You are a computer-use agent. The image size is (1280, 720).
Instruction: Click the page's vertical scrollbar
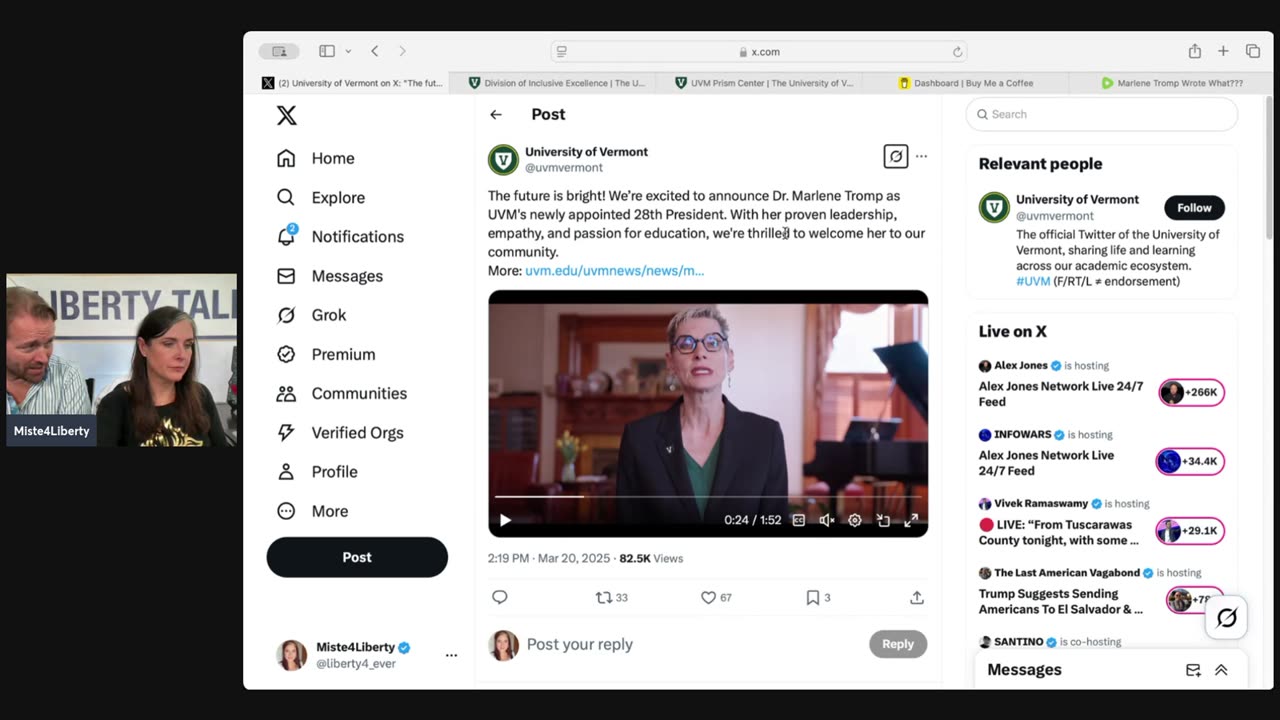click(1270, 168)
